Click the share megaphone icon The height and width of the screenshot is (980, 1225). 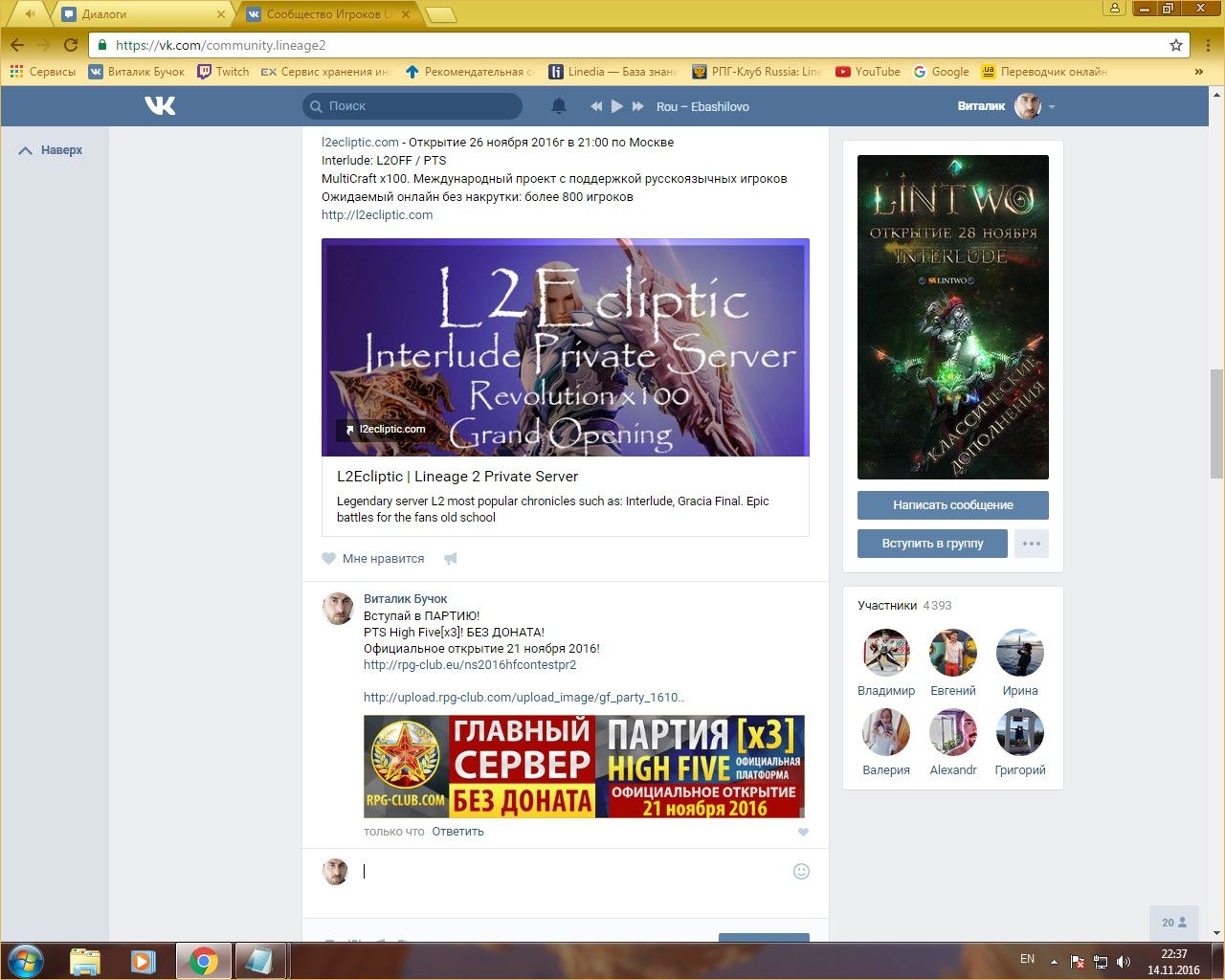451,558
